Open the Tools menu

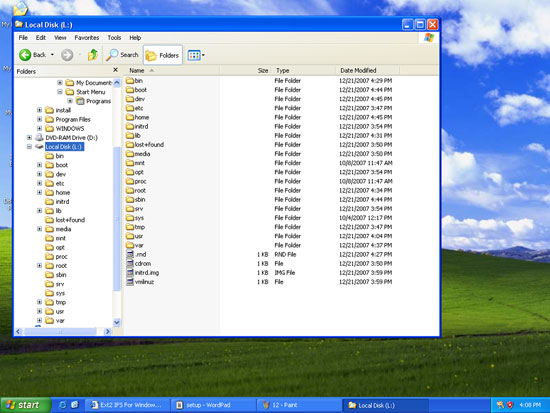click(x=114, y=38)
